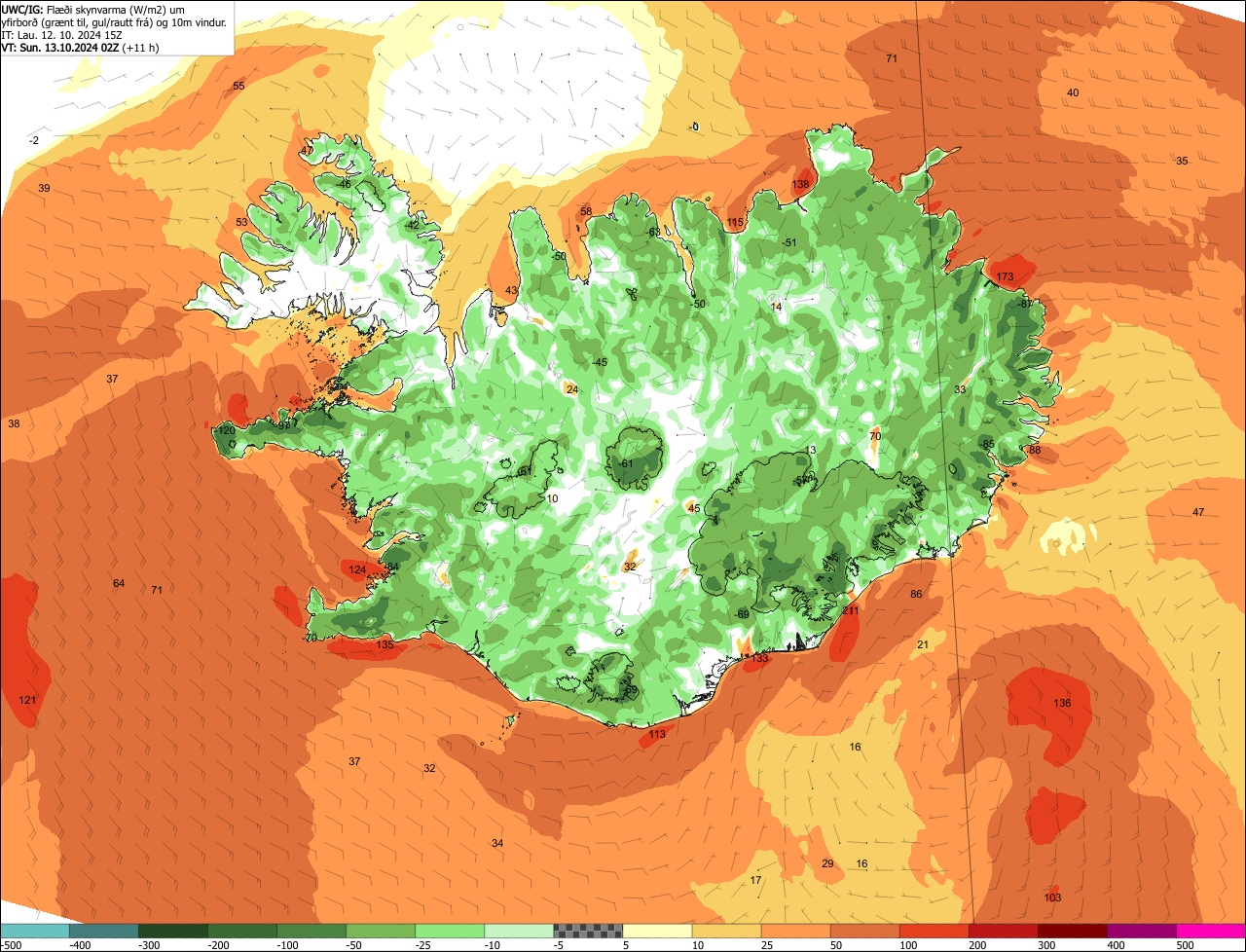Select the map value 115 on the north coast
Screen dimensions: 1246x952
(735, 223)
